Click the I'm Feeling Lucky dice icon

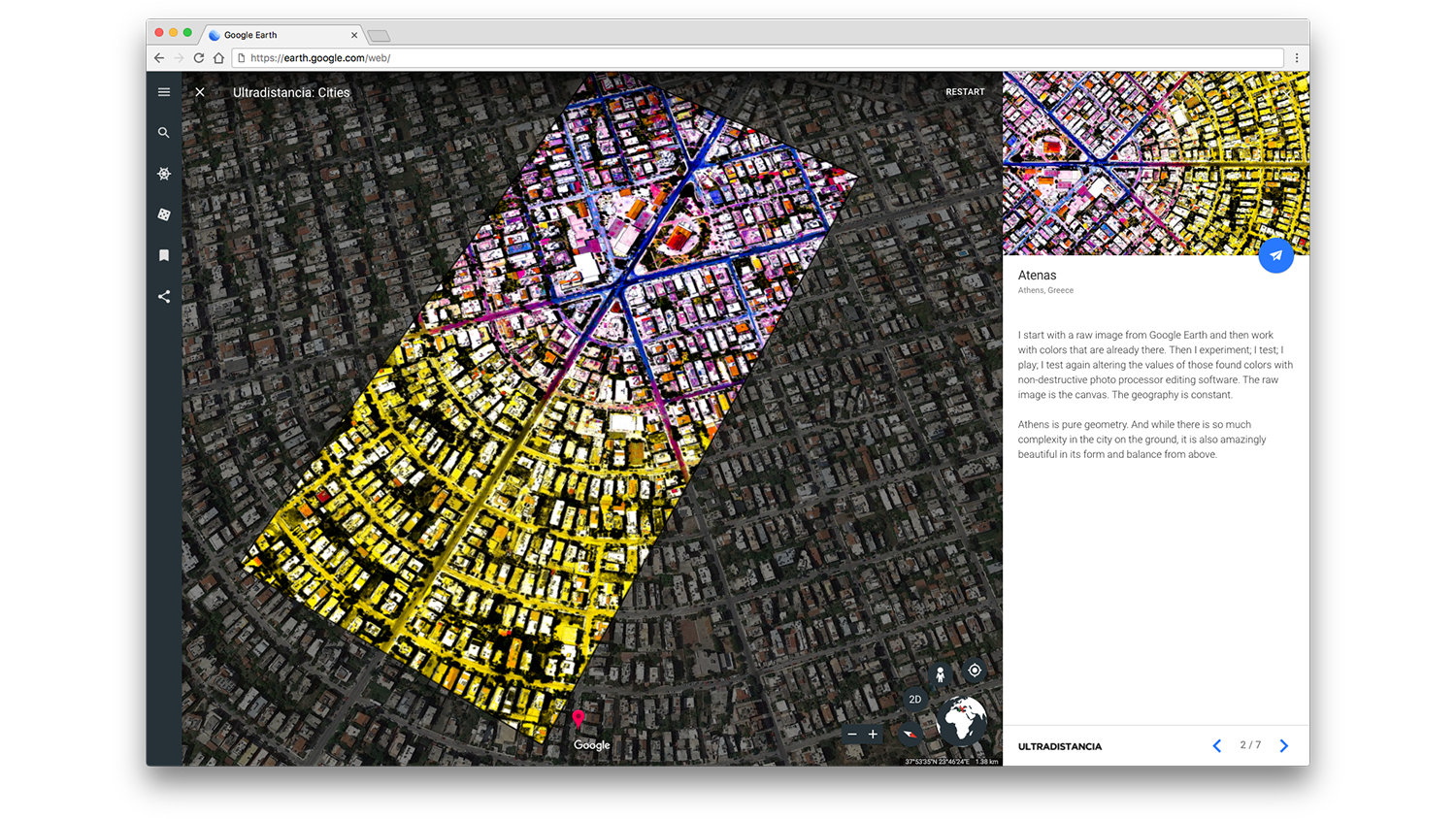point(164,214)
